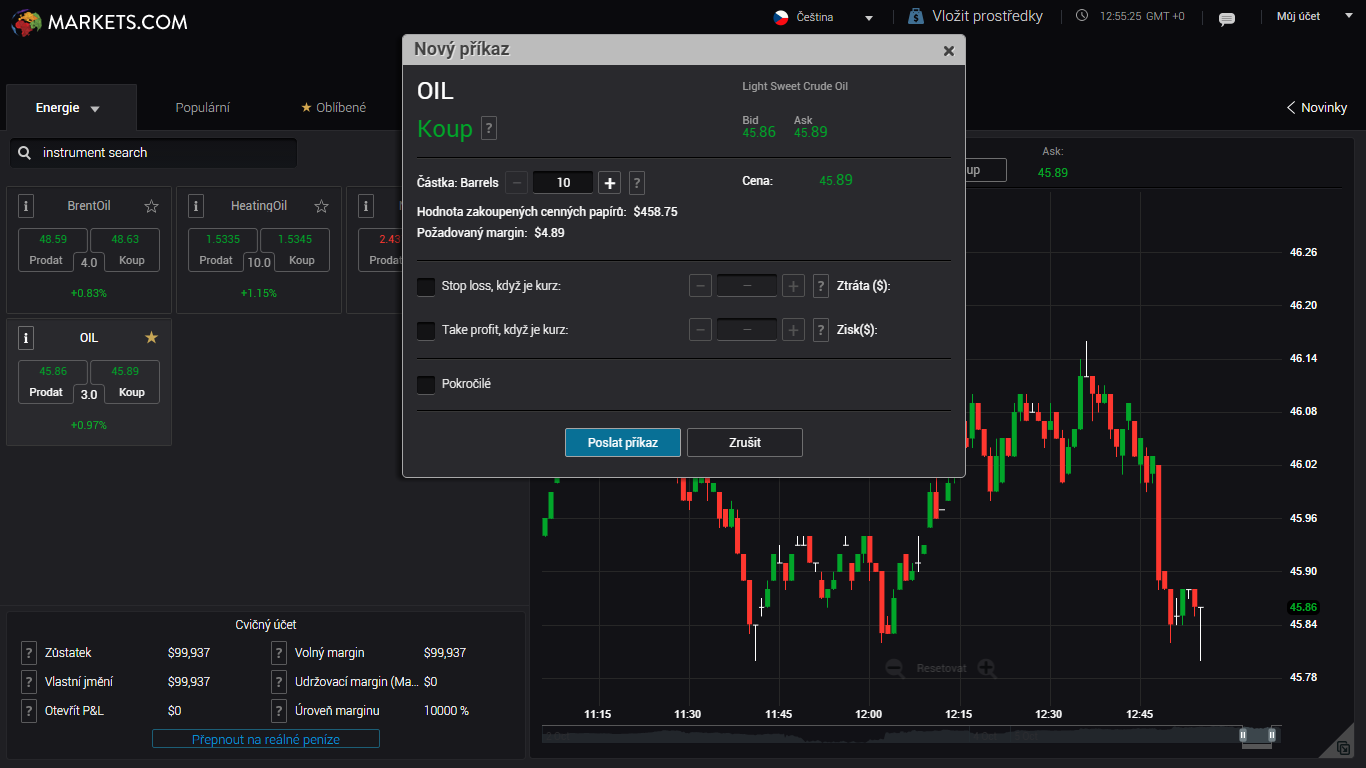The width and height of the screenshot is (1366, 768).
Task: Expand Energie category dropdown
Action: (x=71, y=108)
